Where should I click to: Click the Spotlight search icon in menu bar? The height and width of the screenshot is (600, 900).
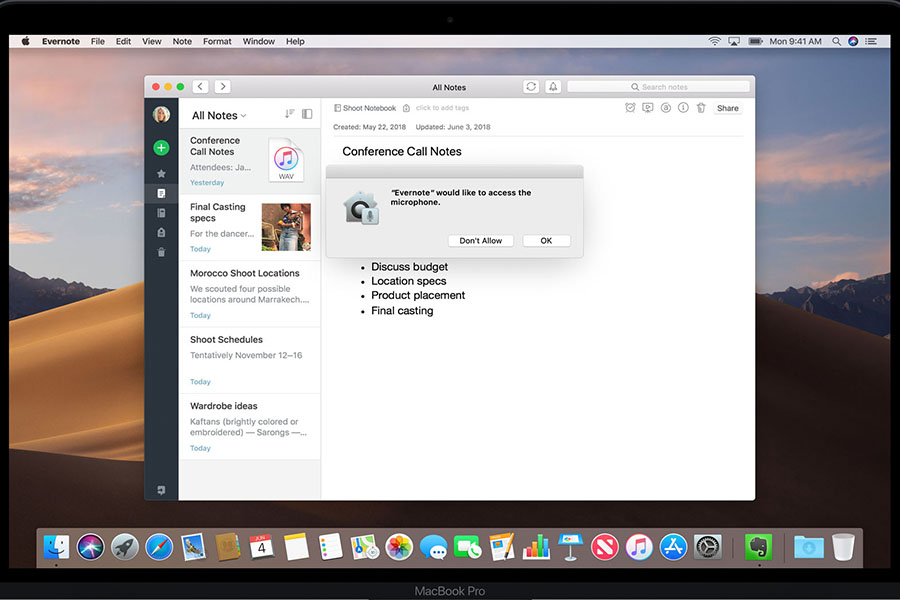[x=836, y=41]
